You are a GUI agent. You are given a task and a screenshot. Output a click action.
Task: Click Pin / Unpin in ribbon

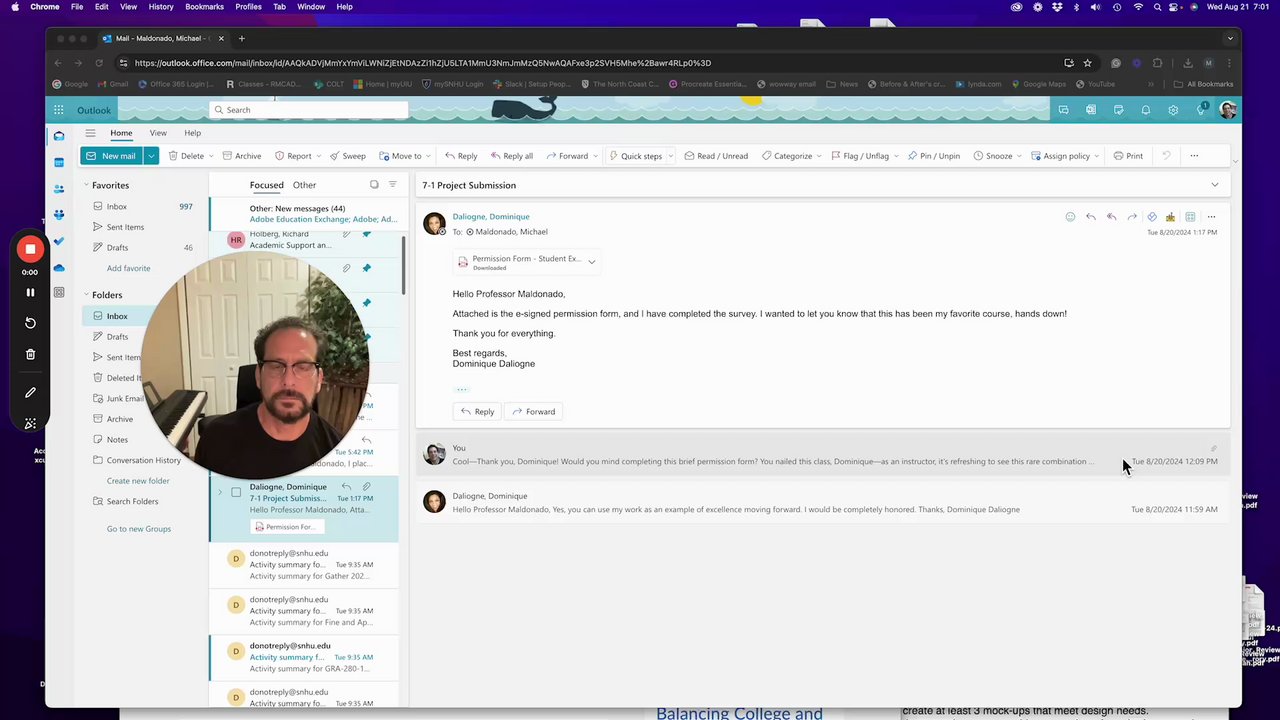pos(933,156)
